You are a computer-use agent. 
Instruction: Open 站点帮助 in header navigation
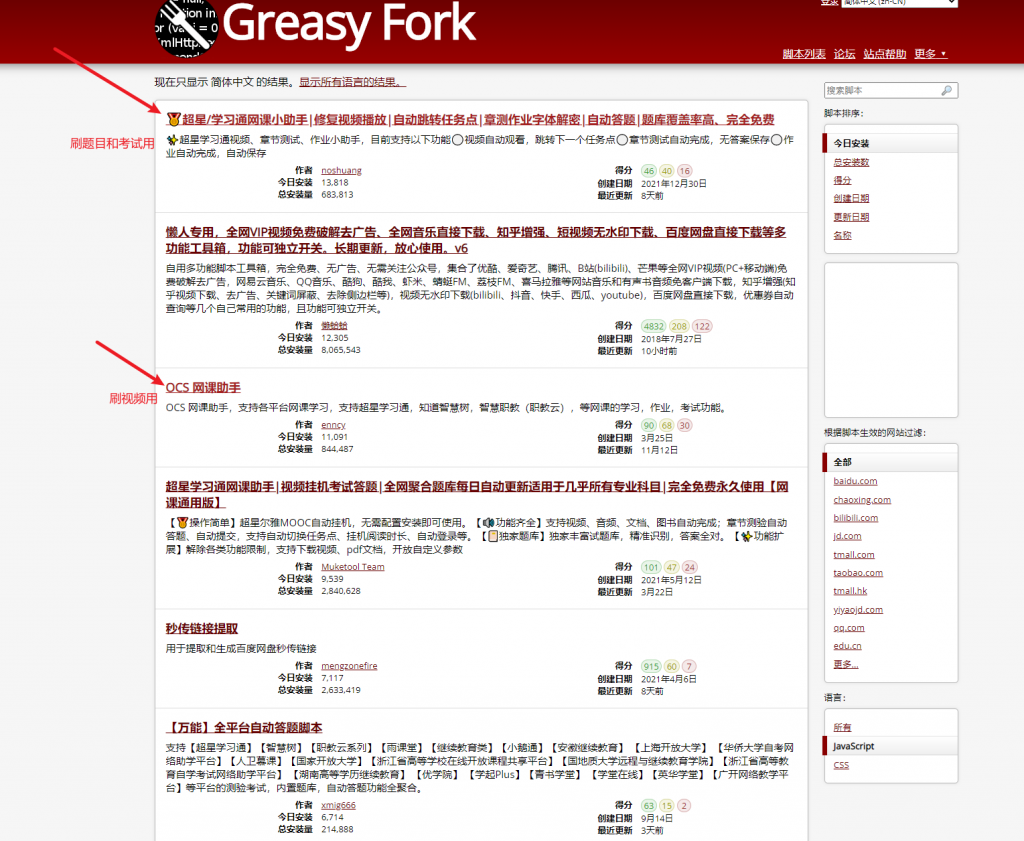[885, 54]
